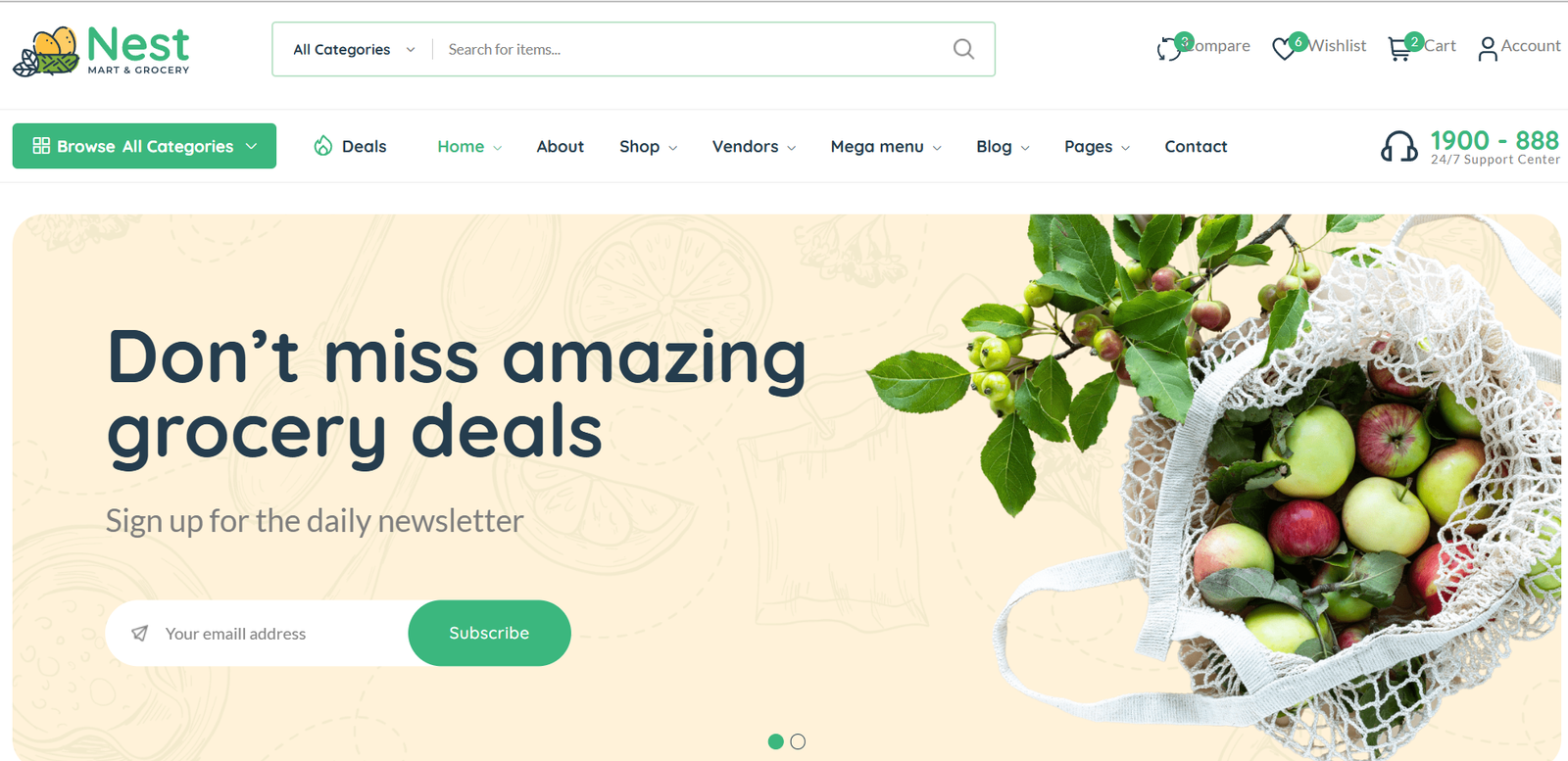Image resolution: width=1568 pixels, height=761 pixels.
Task: Click the support headphones icon
Action: click(x=1398, y=147)
